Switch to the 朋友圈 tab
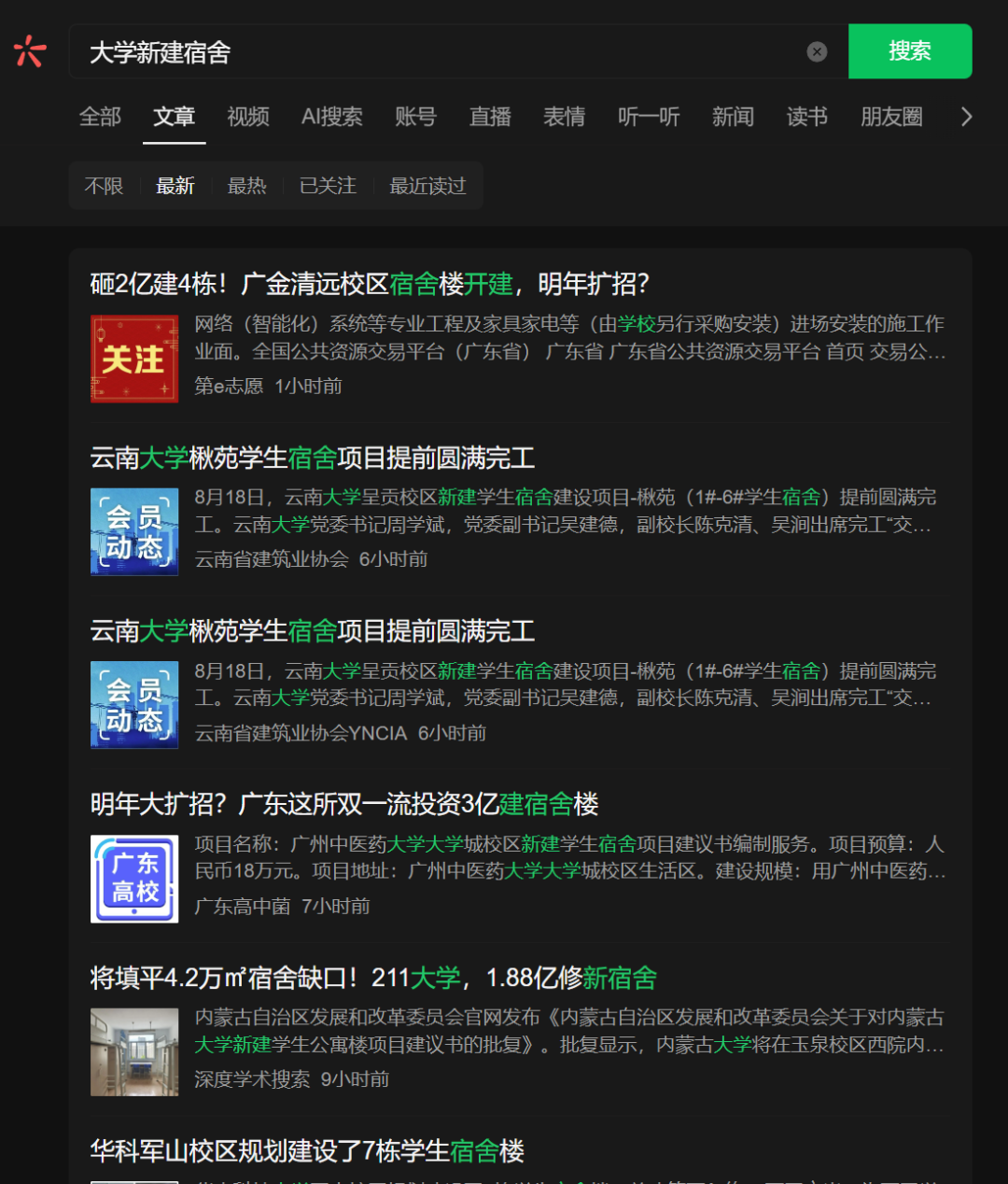Viewport: 1008px width, 1184px height. (891, 117)
